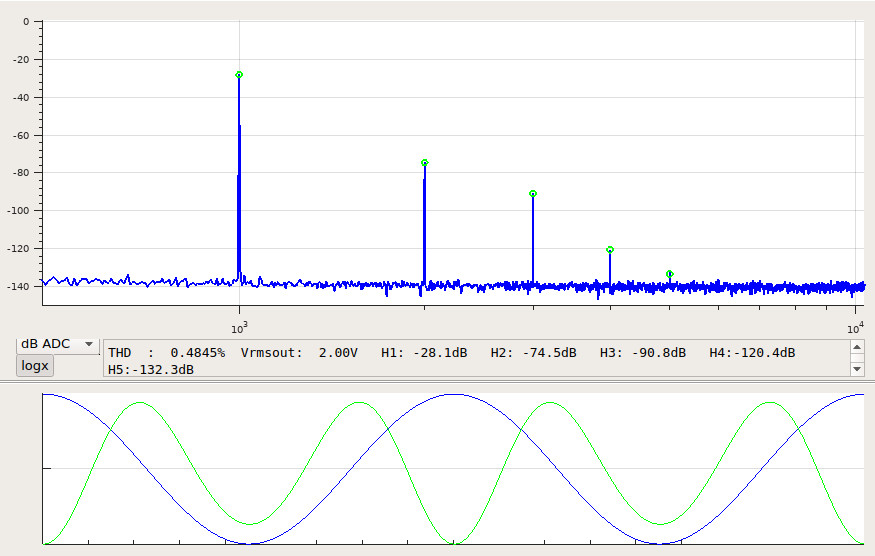
Task: Click the H2: -74.5dB reading
Action: point(533,353)
